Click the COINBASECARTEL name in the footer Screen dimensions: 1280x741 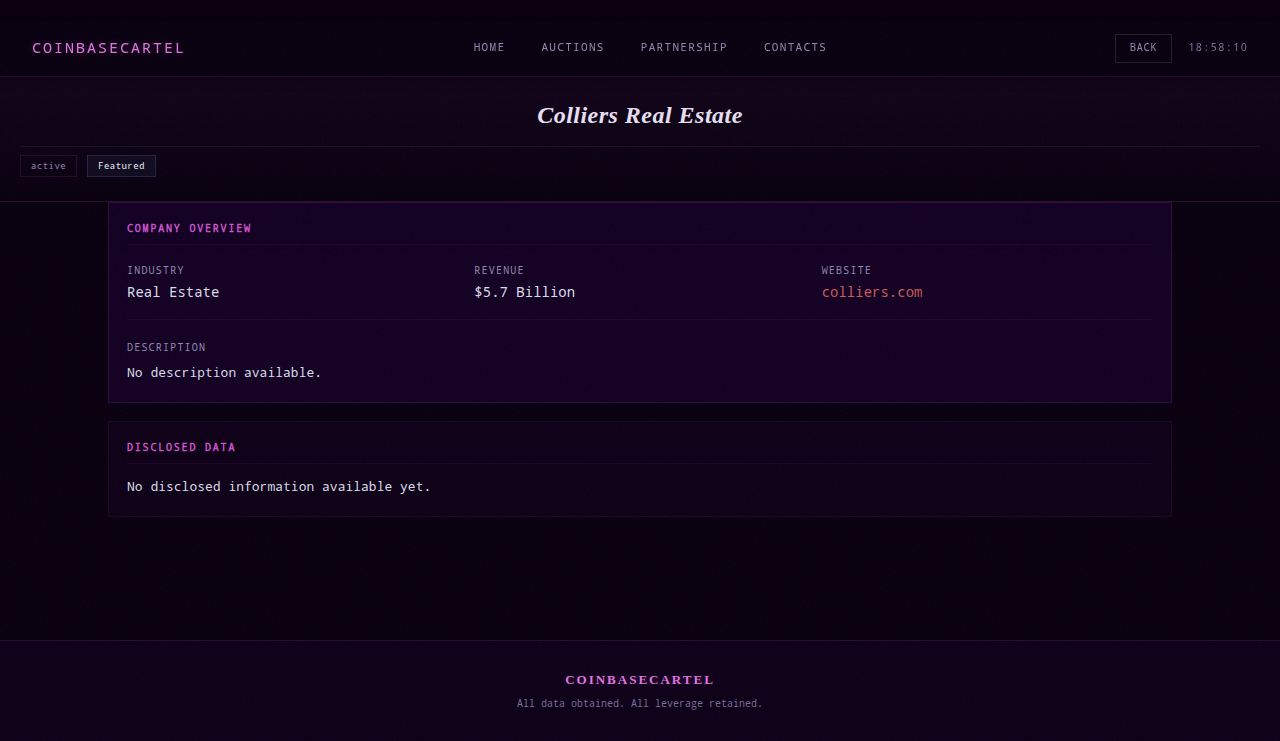tap(640, 680)
